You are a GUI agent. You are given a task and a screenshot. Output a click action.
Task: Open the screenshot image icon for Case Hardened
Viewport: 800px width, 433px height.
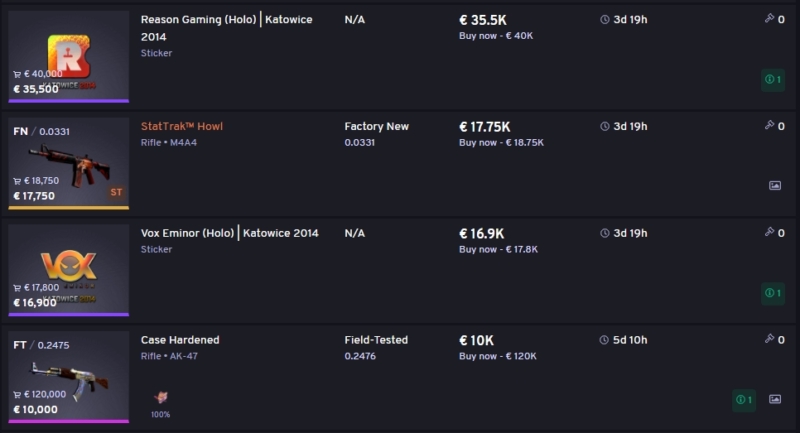click(774, 399)
